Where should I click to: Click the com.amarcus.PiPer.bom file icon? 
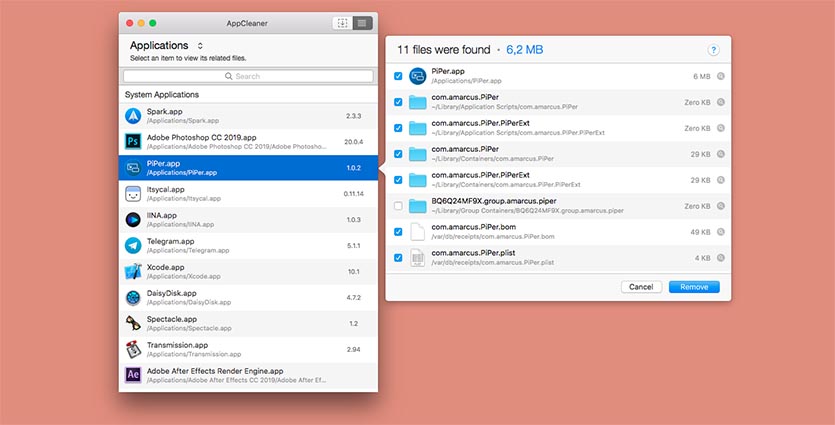click(418, 232)
